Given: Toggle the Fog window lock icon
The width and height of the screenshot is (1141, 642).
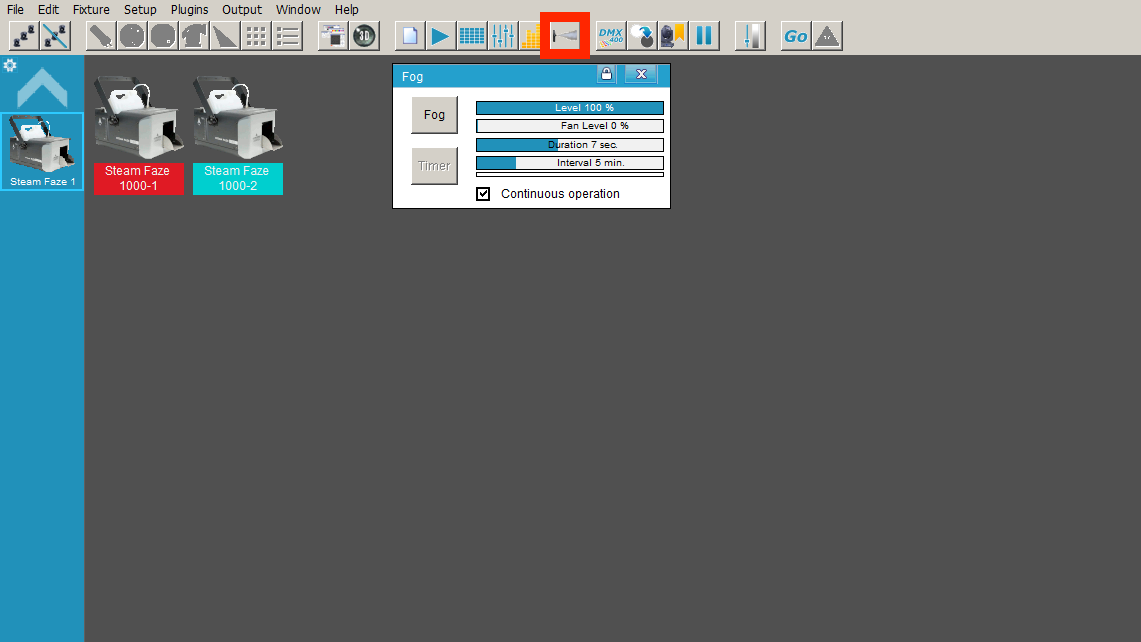Looking at the screenshot, I should click(606, 74).
